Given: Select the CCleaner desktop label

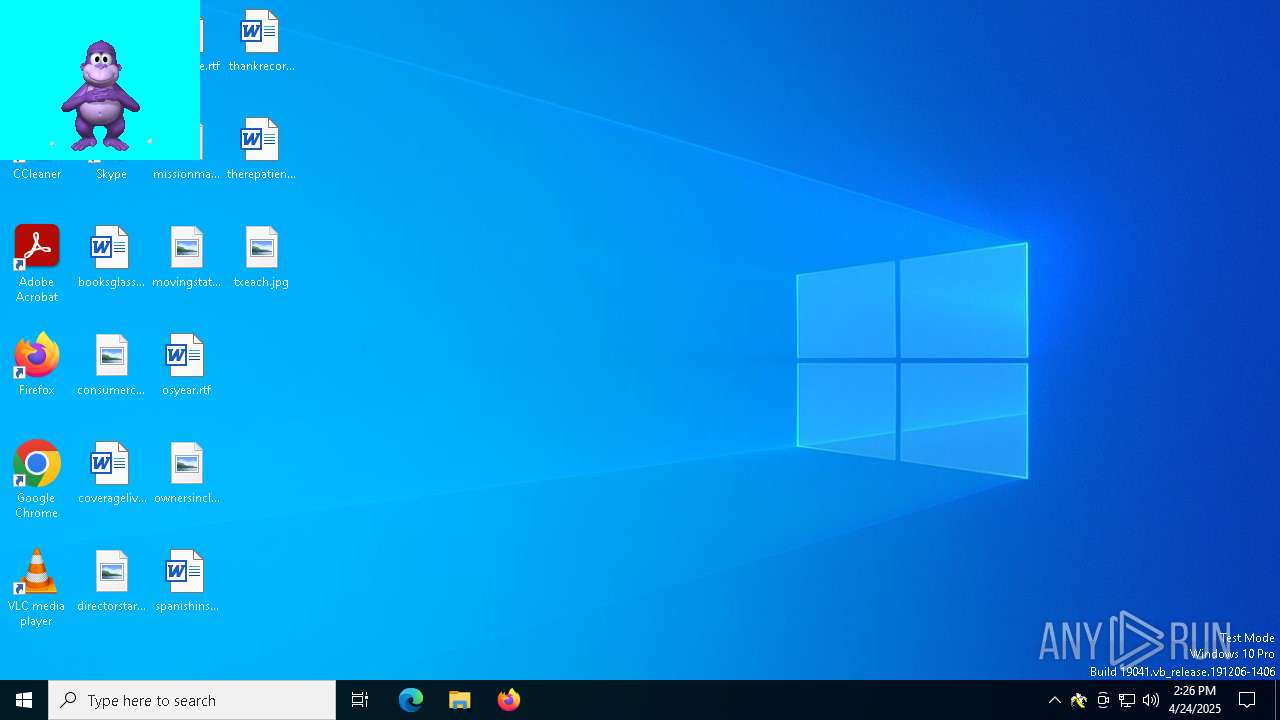Looking at the screenshot, I should [x=37, y=174].
